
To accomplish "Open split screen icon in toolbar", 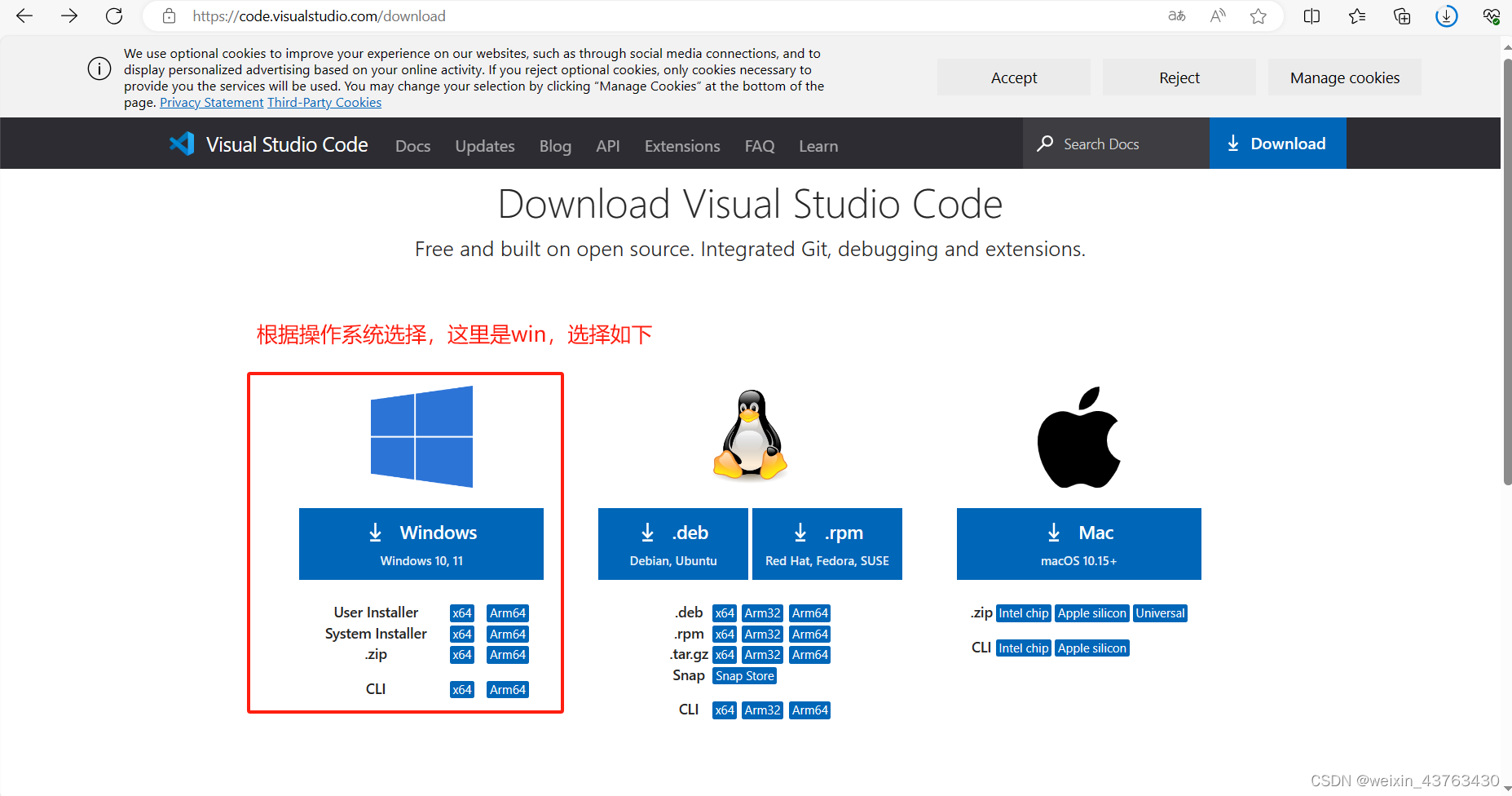I will coord(1311,15).
